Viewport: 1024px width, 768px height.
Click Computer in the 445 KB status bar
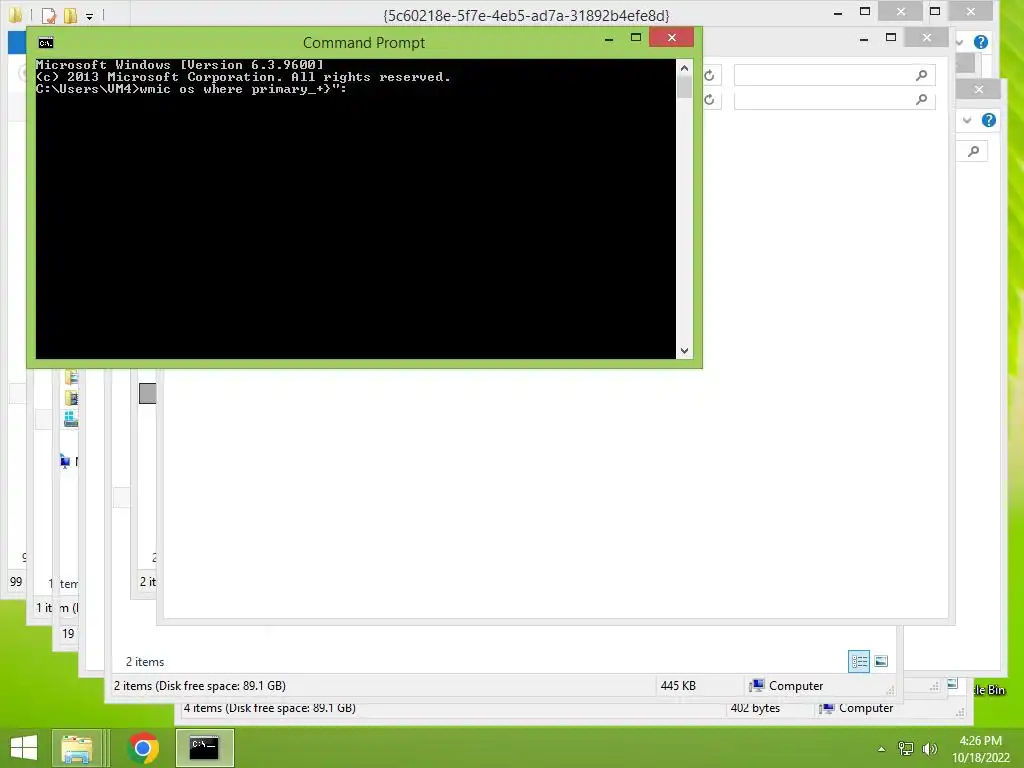[x=786, y=686]
